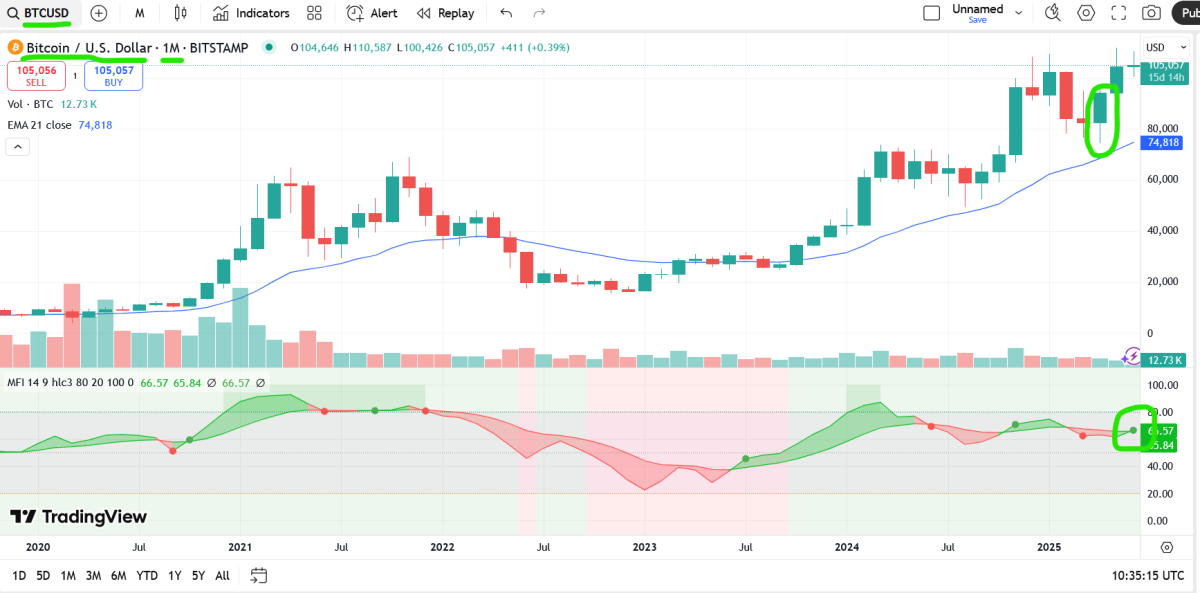
Task: Select the 3M time range
Action: (x=93, y=575)
